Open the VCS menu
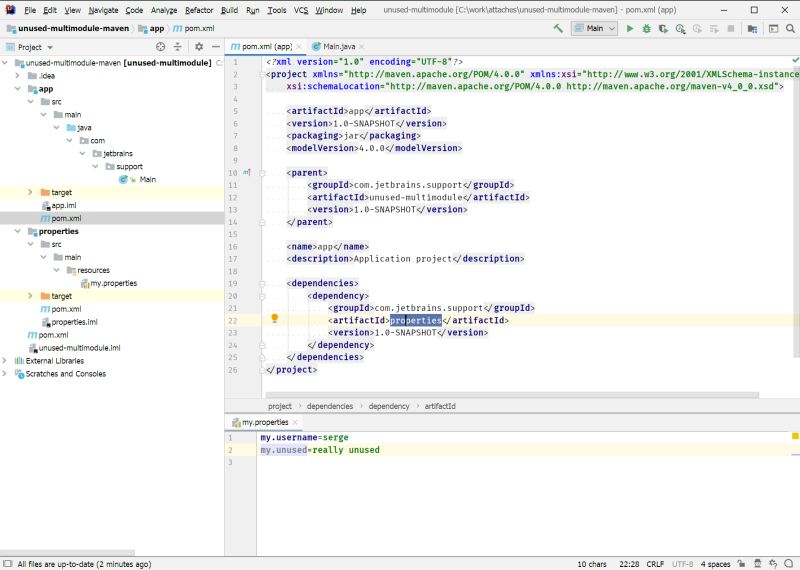 click(301, 10)
